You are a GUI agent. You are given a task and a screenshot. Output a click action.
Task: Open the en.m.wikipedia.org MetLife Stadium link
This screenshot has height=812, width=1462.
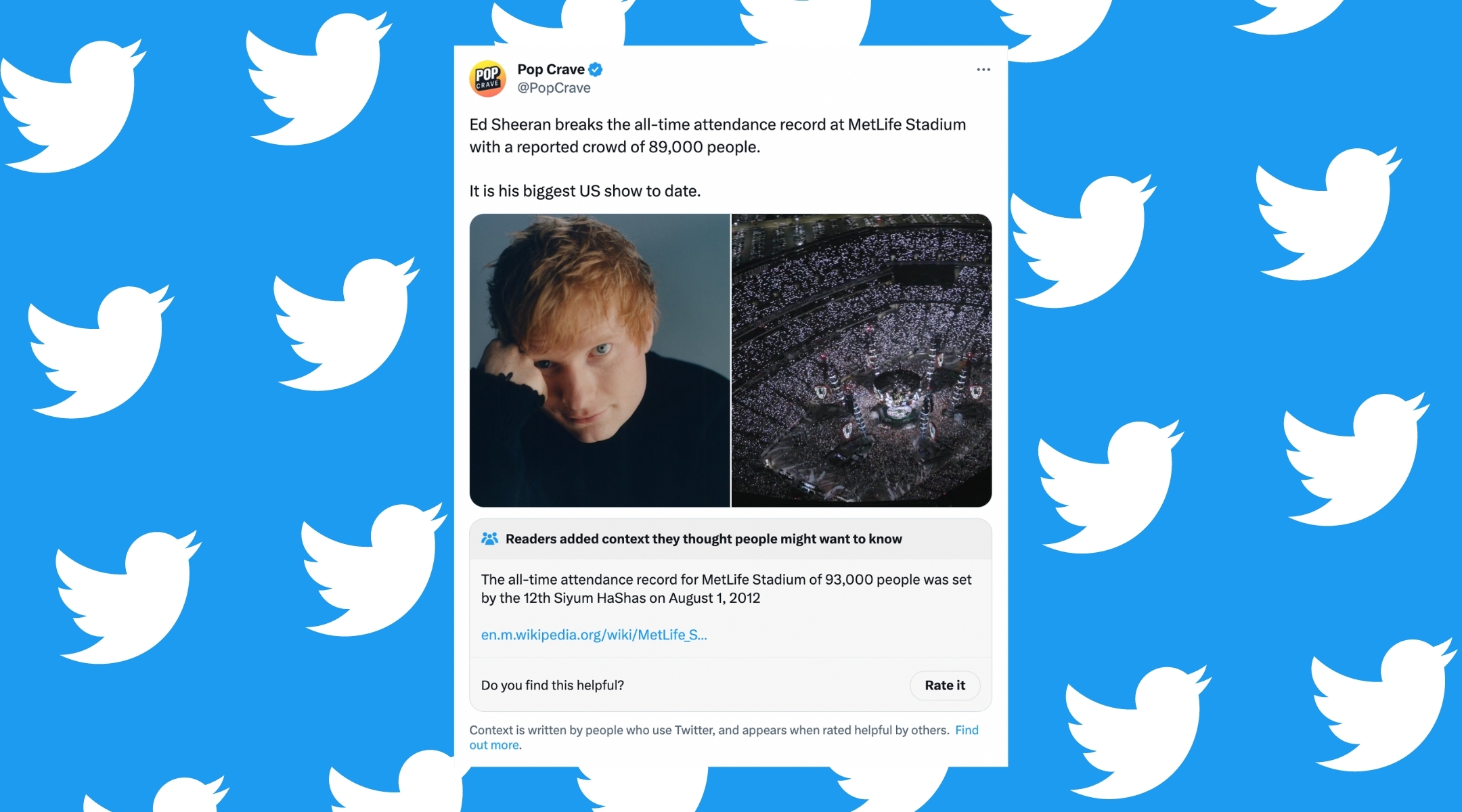(x=594, y=635)
